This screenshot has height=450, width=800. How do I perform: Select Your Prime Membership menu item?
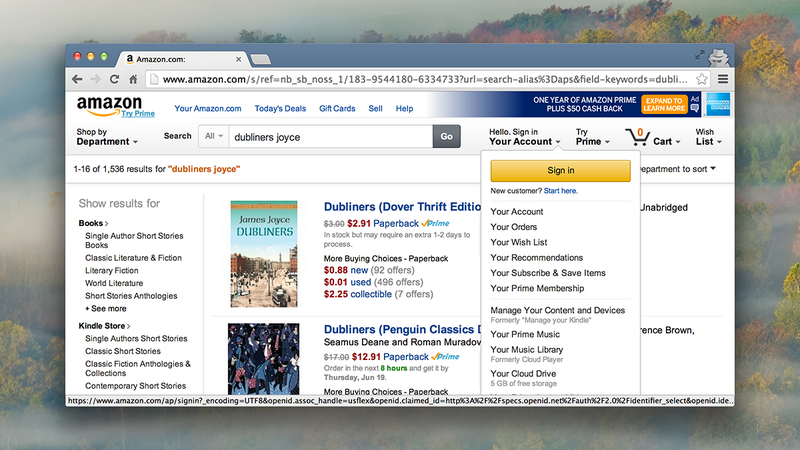537,288
